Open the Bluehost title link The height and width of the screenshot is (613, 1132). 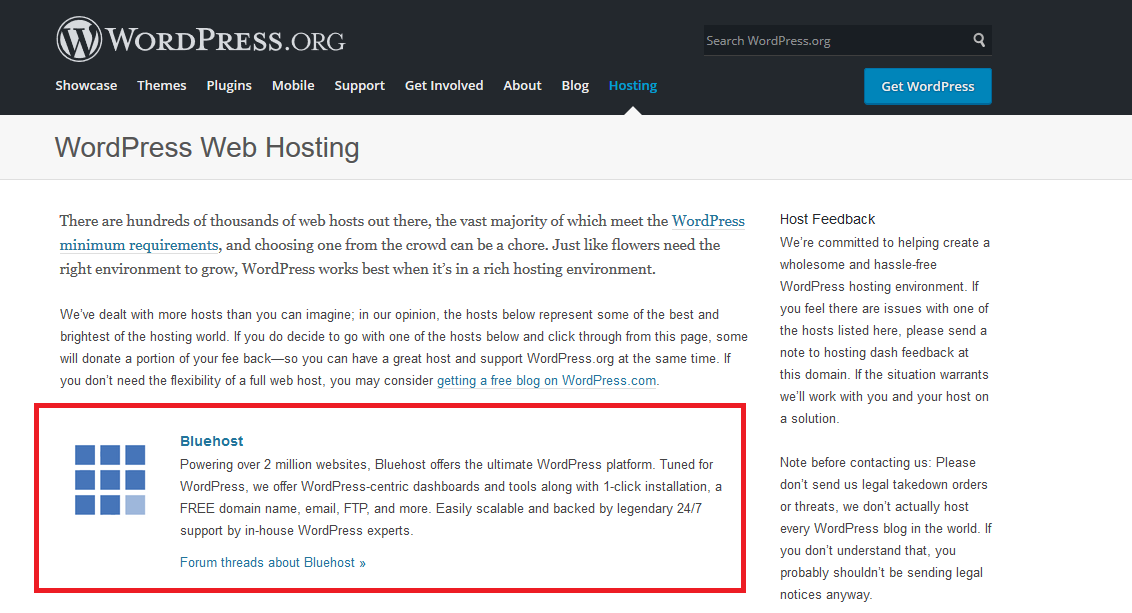coord(212,441)
